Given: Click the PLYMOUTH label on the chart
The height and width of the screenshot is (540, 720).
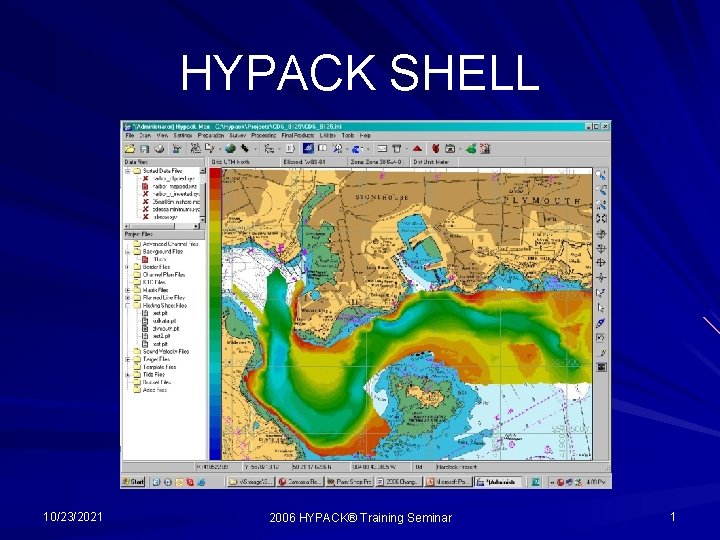Looking at the screenshot, I should coord(543,201).
